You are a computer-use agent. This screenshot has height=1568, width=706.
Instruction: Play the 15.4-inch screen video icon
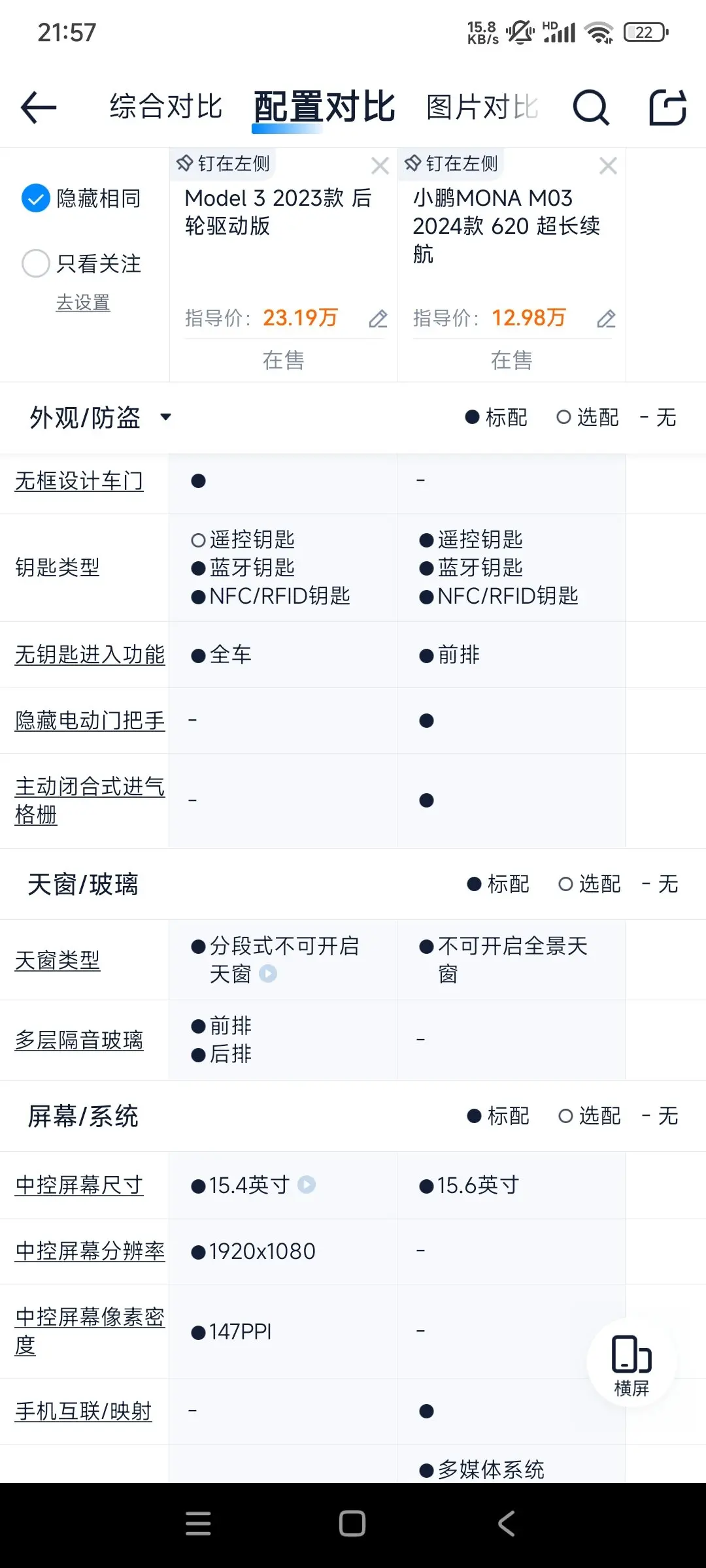point(307,1184)
